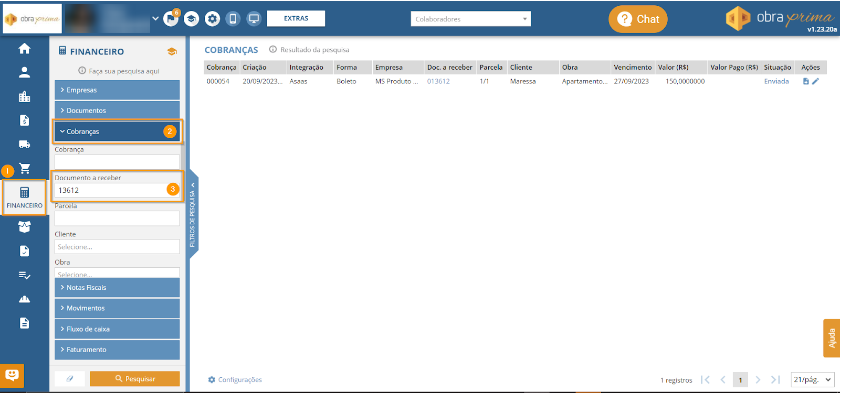The height and width of the screenshot is (394, 841).
Task: Click the pencil edit icon for cobrança 000054
Action: click(816, 81)
